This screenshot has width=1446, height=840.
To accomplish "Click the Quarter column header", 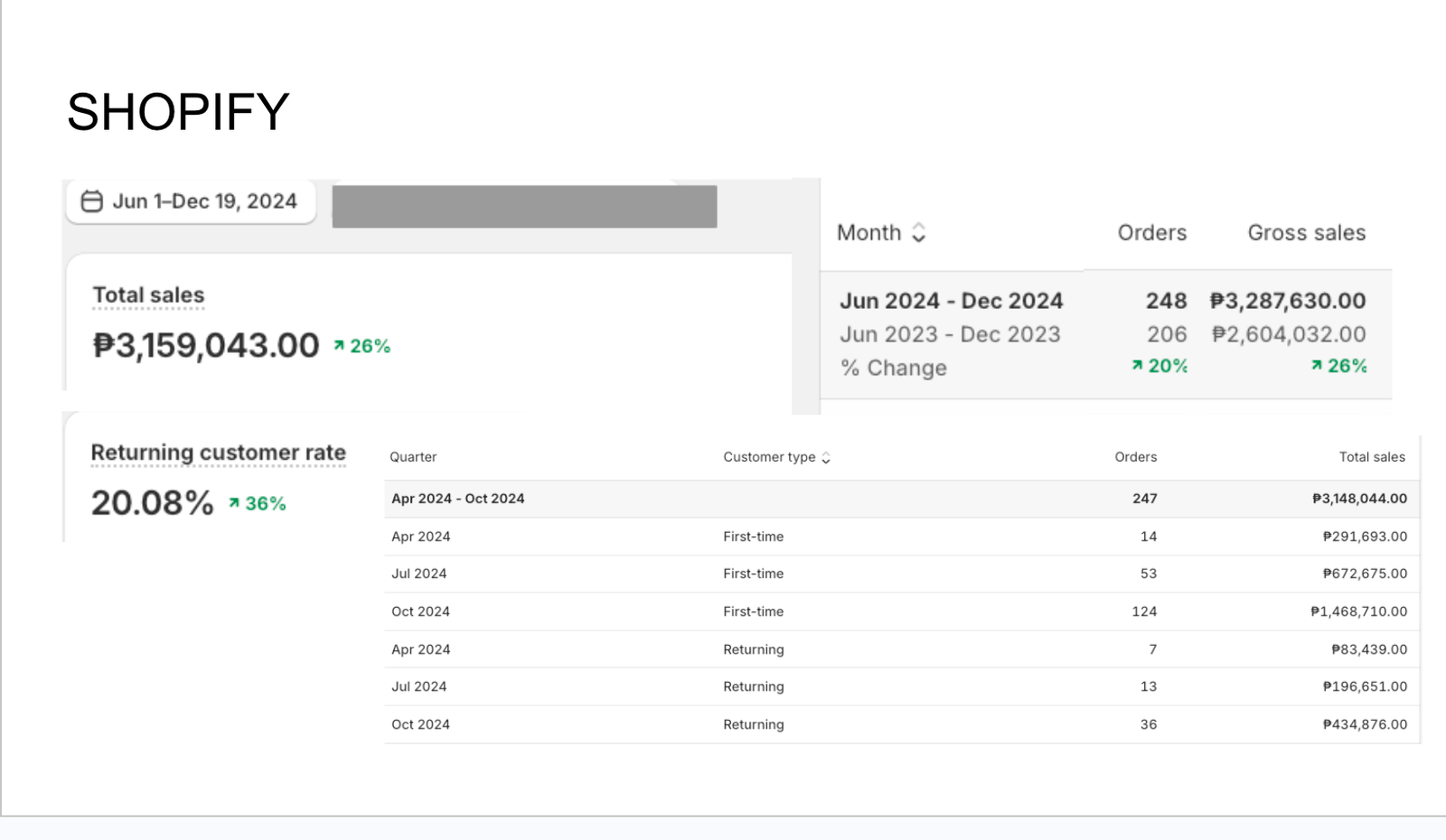I will [x=413, y=457].
